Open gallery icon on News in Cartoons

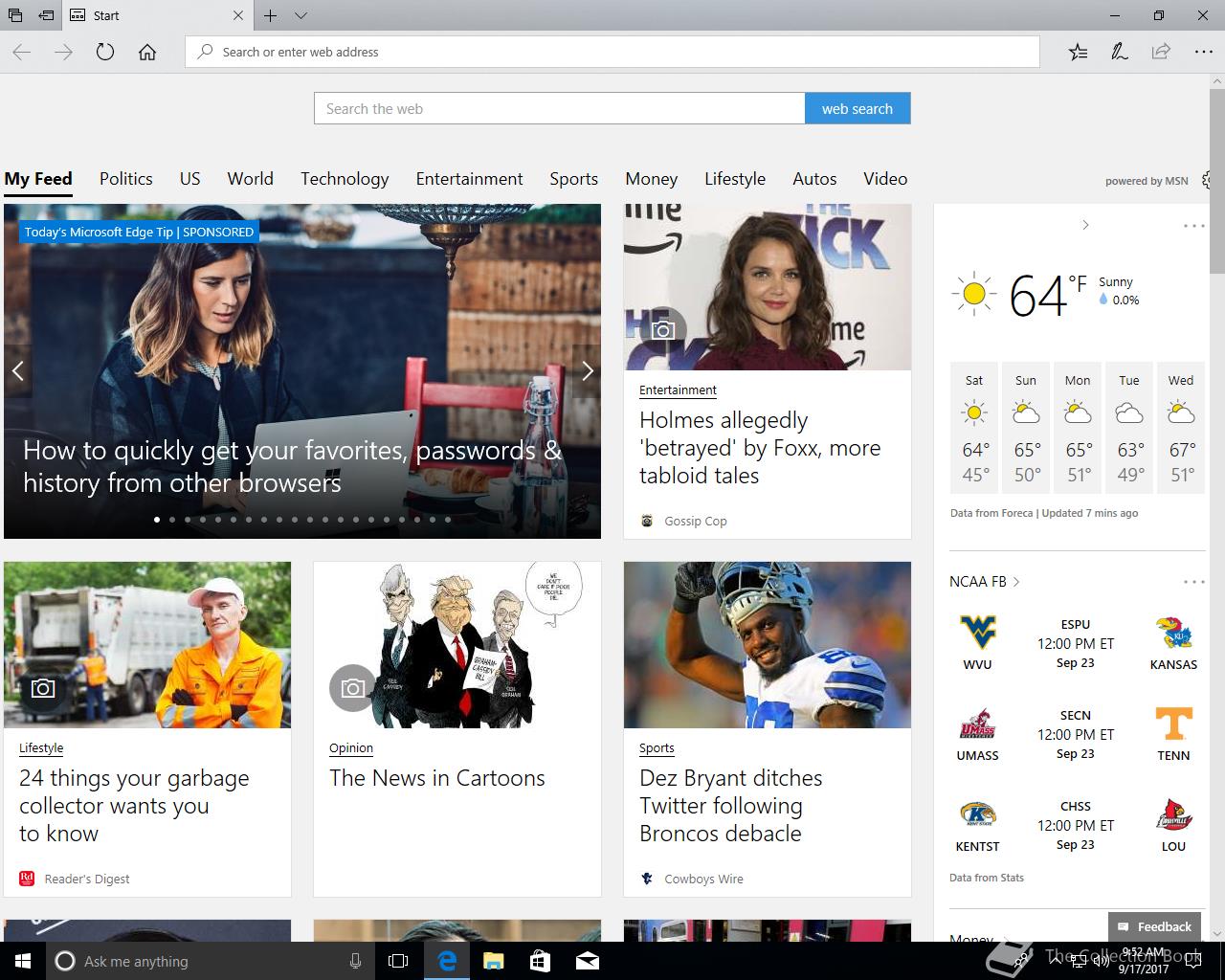(x=353, y=688)
